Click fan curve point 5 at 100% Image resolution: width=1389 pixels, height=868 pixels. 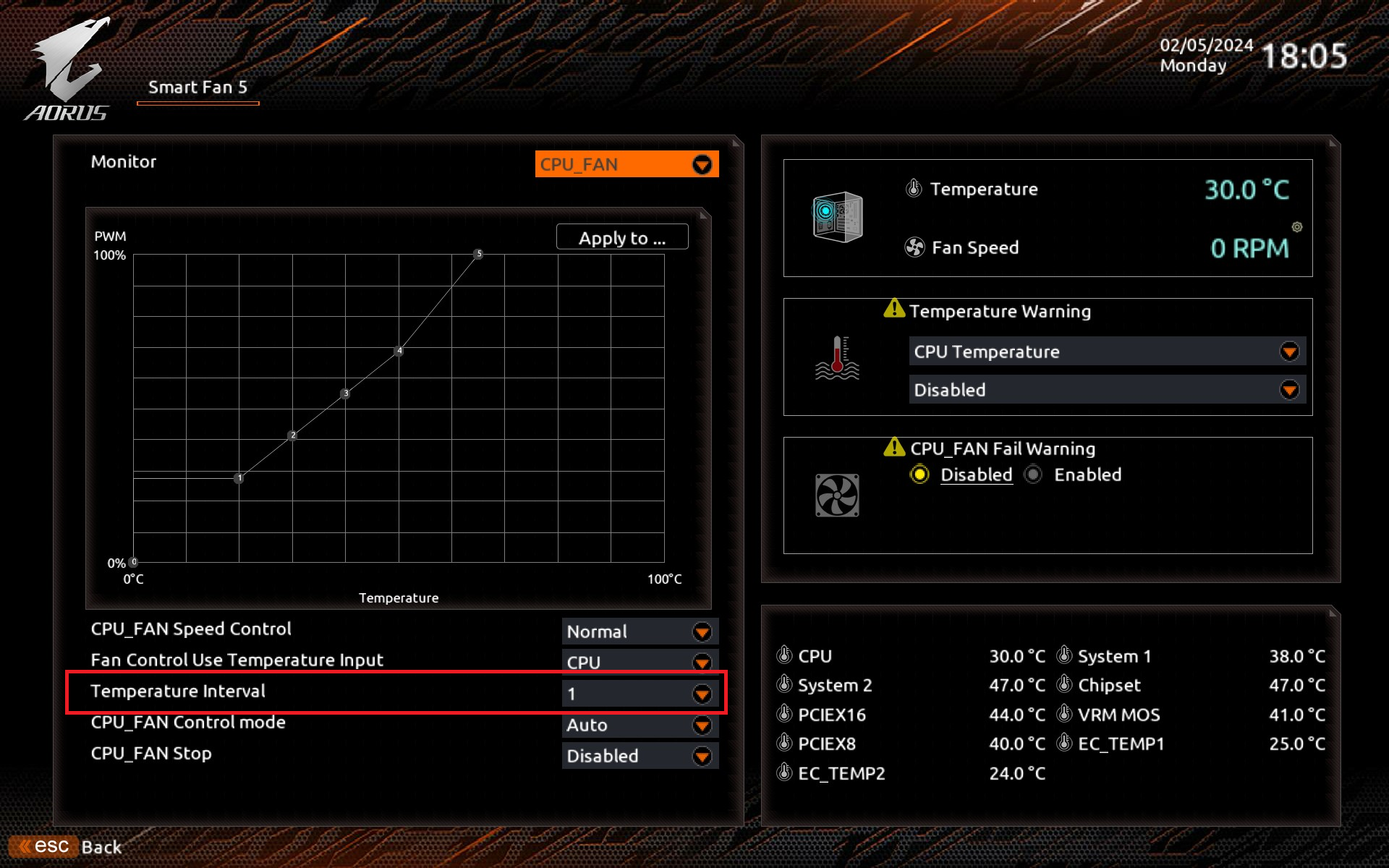click(x=478, y=254)
